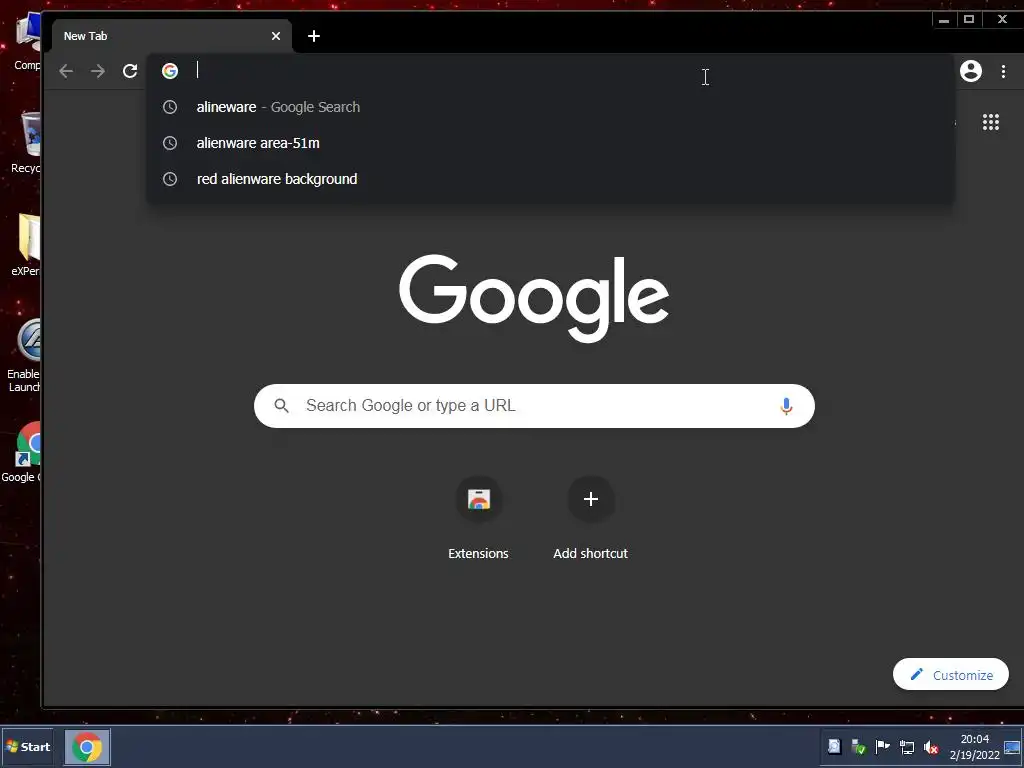Click the first system tray icon
The image size is (1024, 768).
point(834,747)
